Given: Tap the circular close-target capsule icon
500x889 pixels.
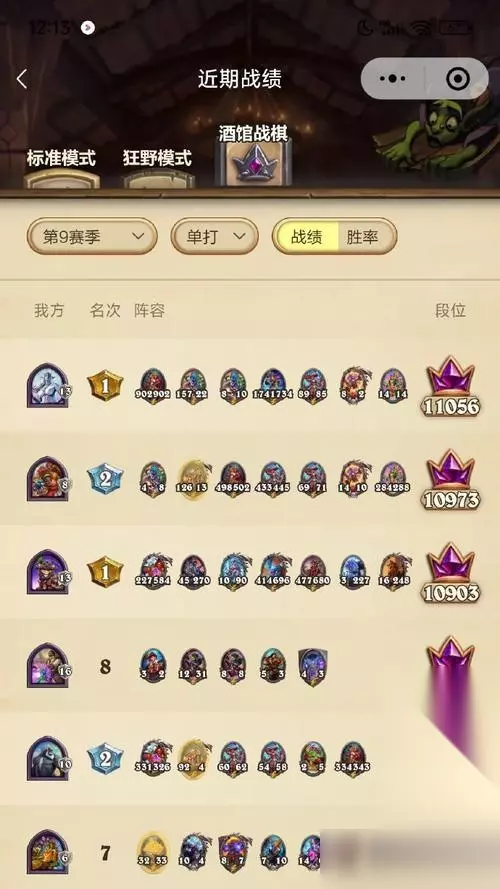Looking at the screenshot, I should [x=458, y=79].
